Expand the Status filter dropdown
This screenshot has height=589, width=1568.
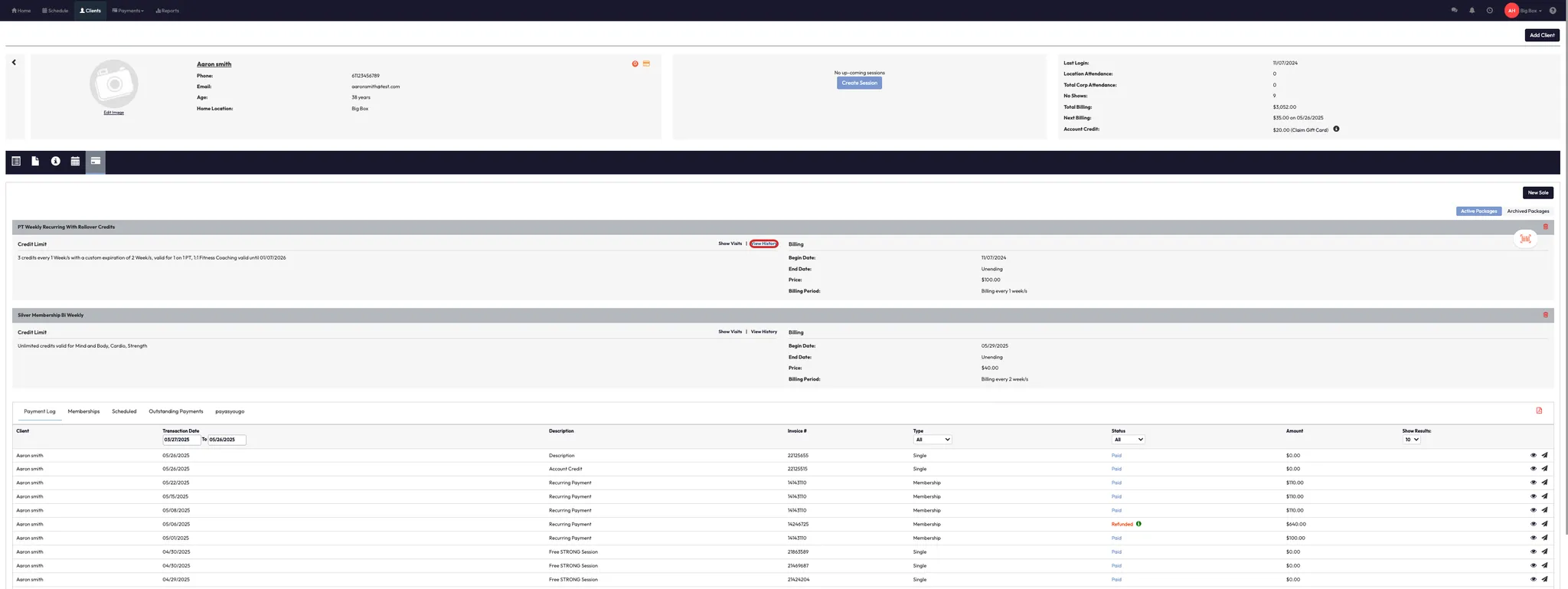[1128, 440]
